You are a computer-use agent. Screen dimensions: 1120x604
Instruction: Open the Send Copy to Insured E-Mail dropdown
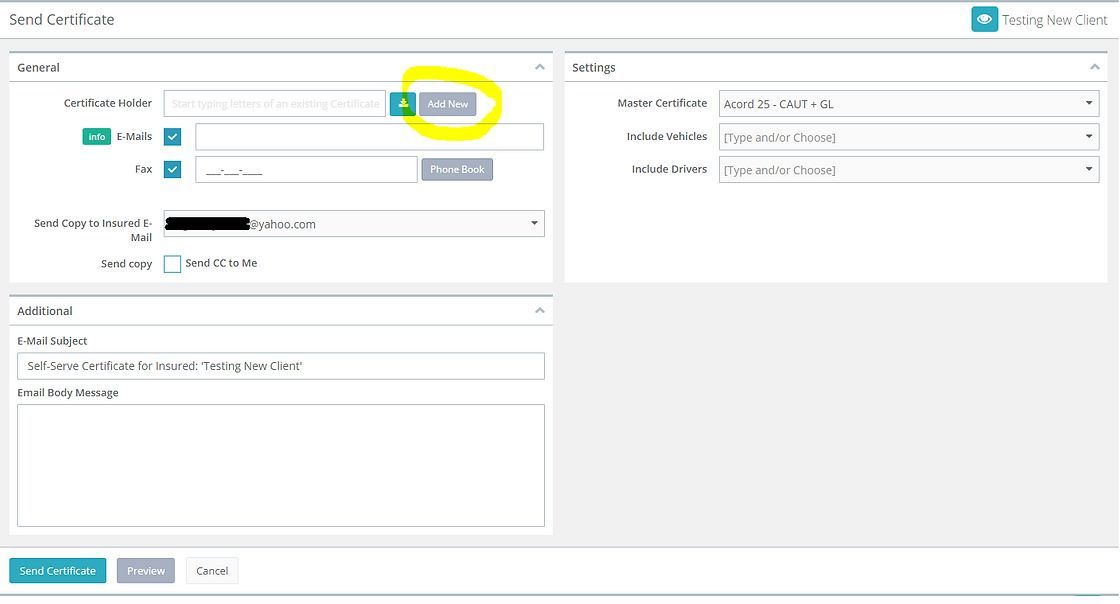tap(534, 223)
